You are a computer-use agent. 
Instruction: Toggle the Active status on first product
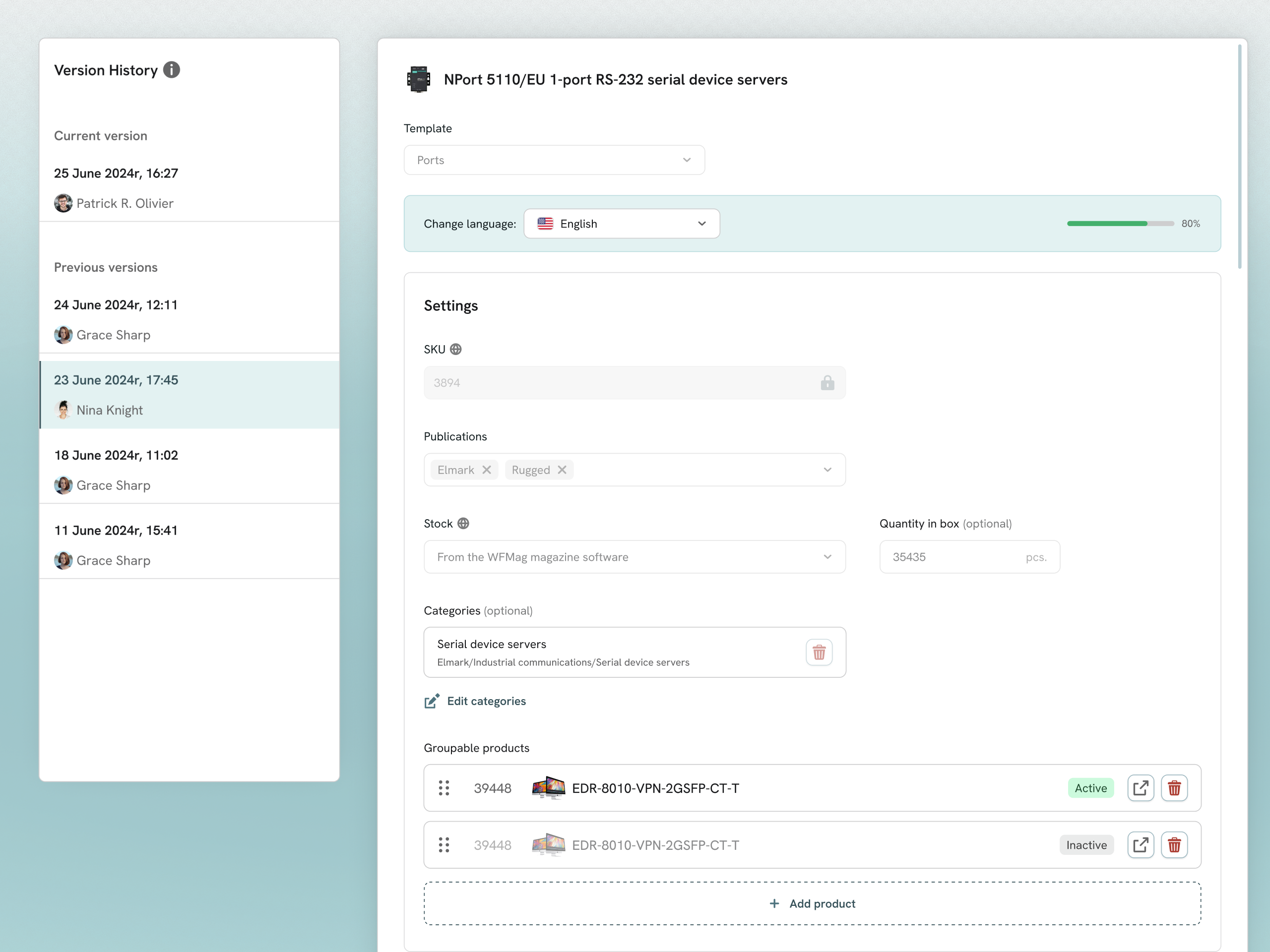[1090, 788]
